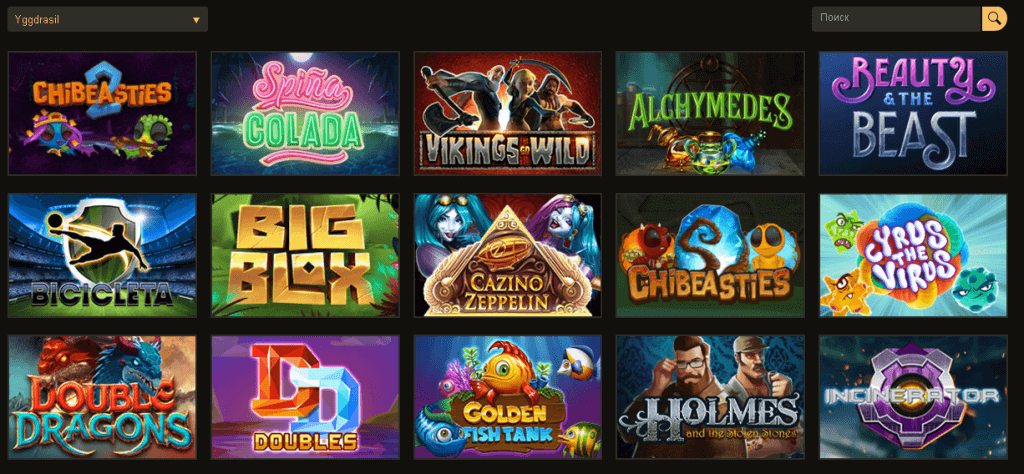Open the Chibeasties 2 game
This screenshot has width=1024, height=474.
pyautogui.click(x=102, y=114)
